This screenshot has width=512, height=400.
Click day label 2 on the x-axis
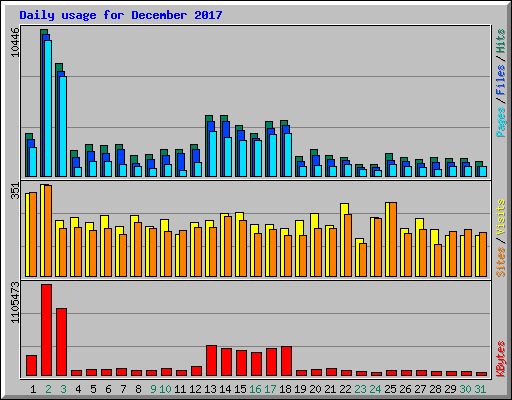coord(48,389)
